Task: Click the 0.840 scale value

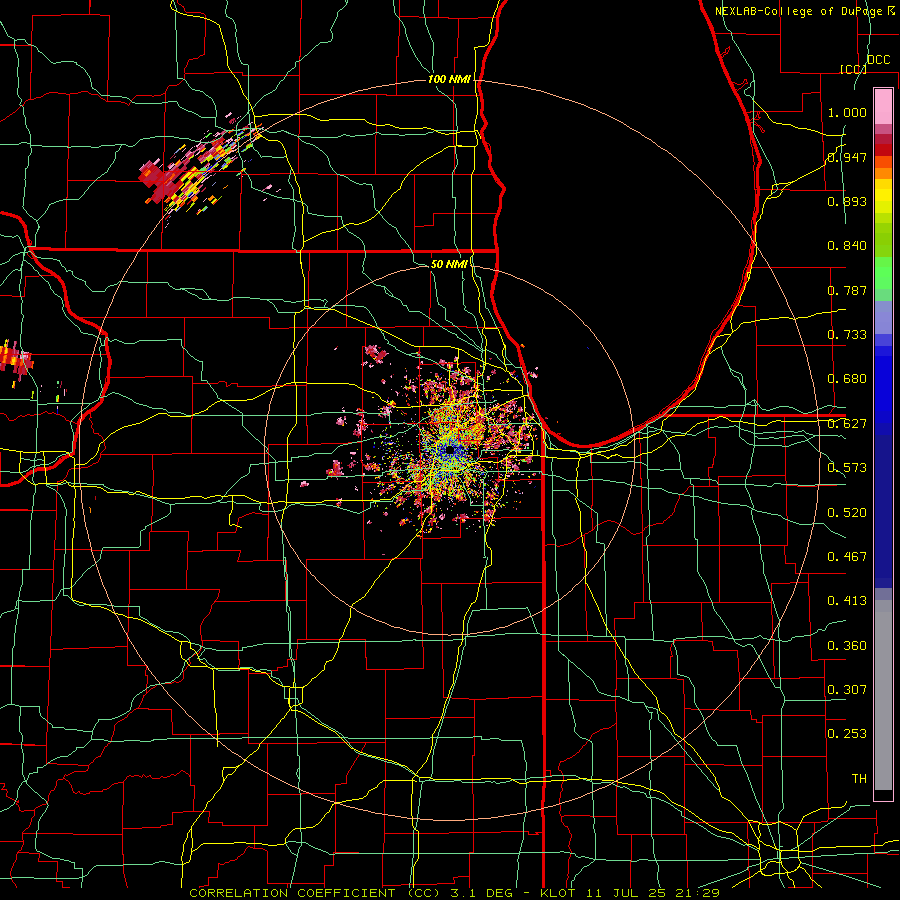Action: [x=847, y=246]
